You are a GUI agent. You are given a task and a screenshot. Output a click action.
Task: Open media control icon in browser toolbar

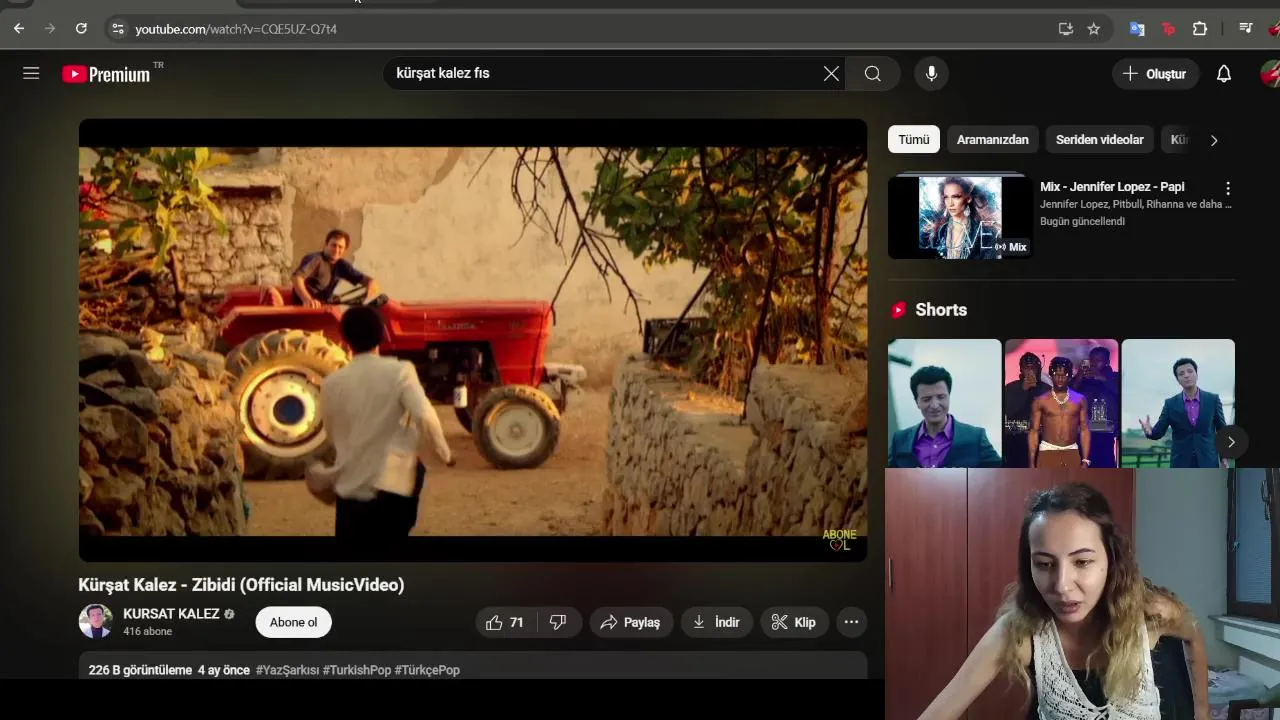(1245, 29)
